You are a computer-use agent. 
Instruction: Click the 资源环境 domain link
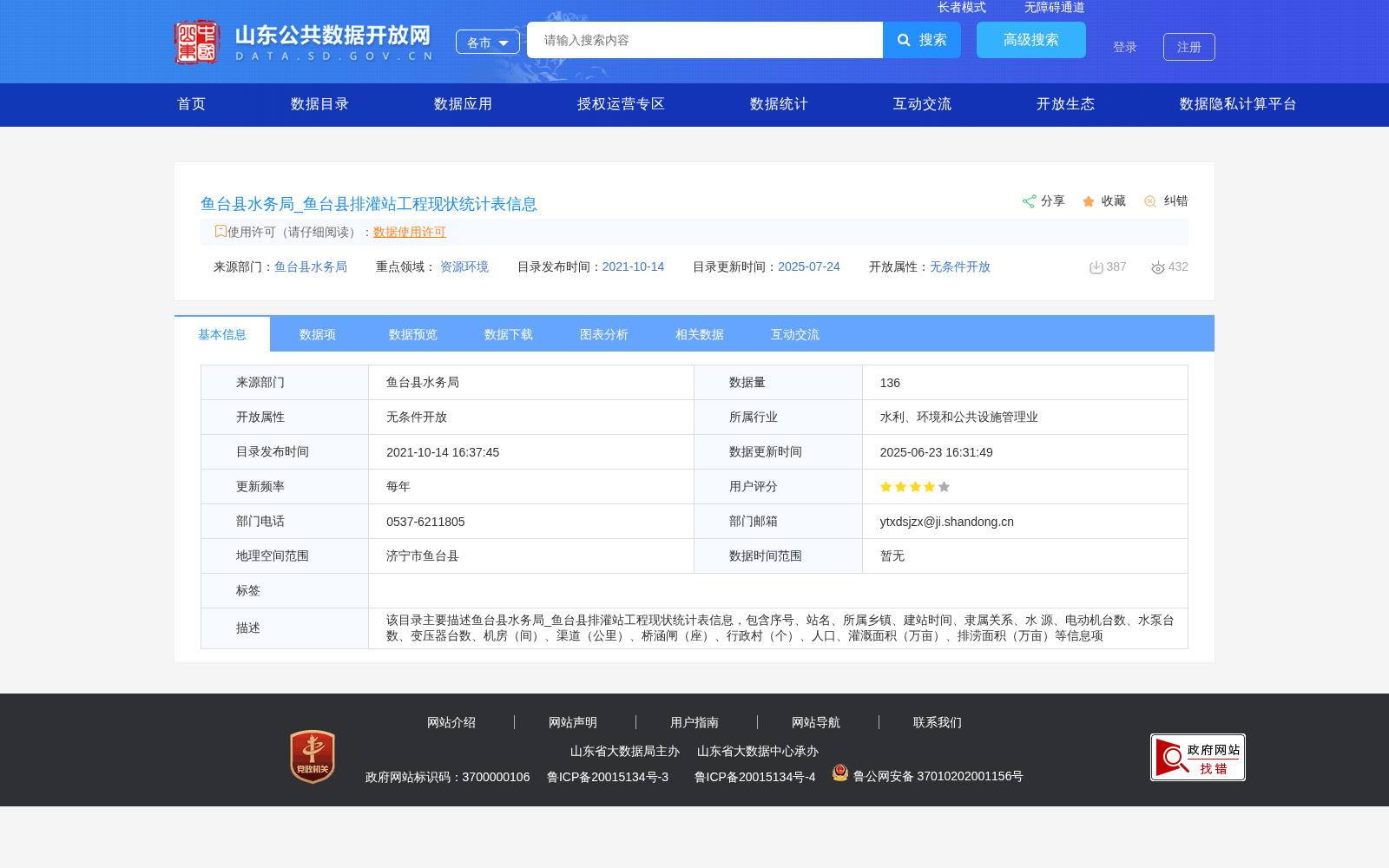[464, 266]
